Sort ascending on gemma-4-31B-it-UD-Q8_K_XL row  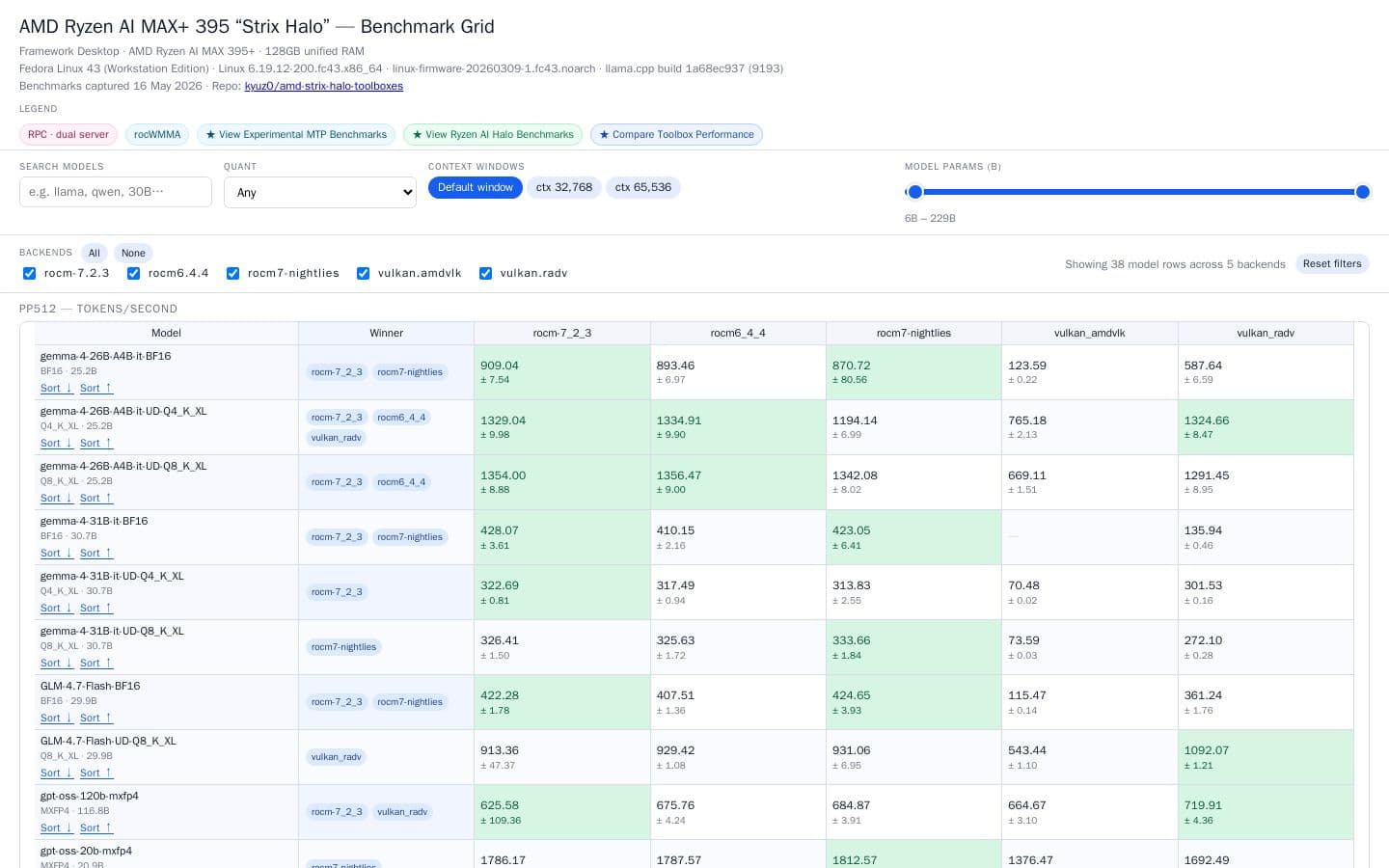point(96,663)
